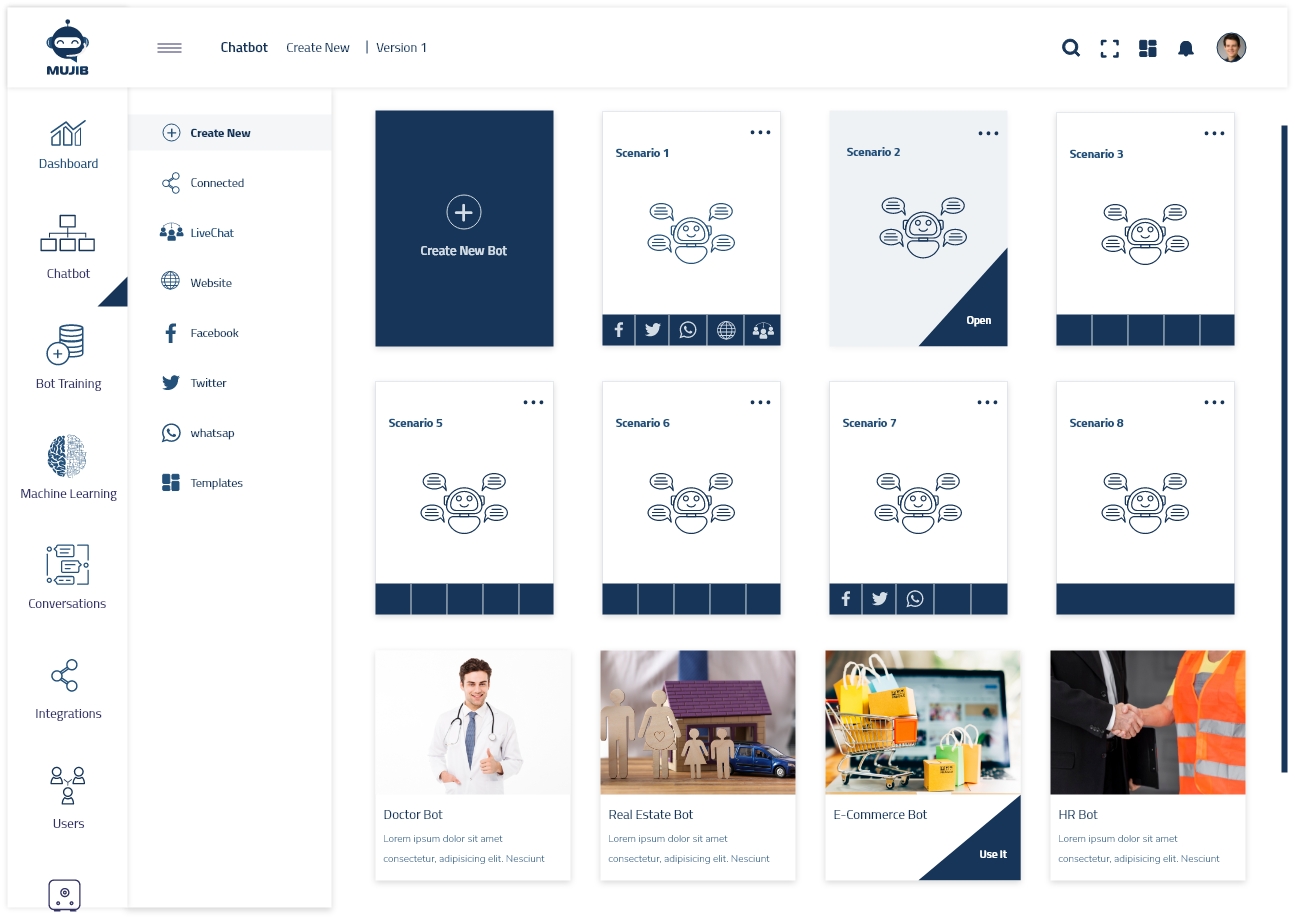This screenshot has width=1295, height=920.
Task: Click the WhatsApp icon on Scenario 1 card
Action: tap(688, 330)
